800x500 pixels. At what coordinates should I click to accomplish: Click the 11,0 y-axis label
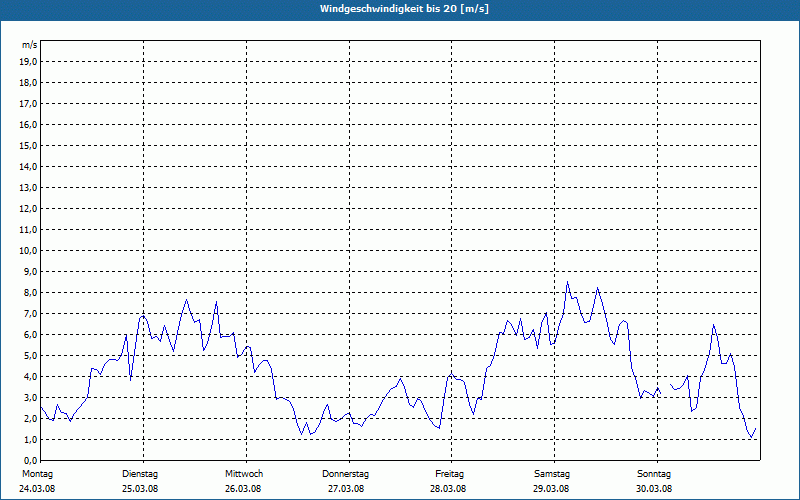[29, 230]
